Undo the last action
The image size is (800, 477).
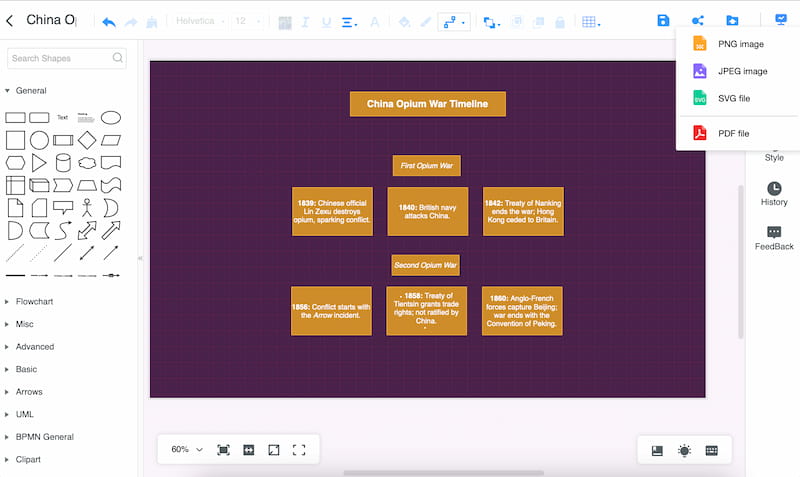tap(109, 22)
